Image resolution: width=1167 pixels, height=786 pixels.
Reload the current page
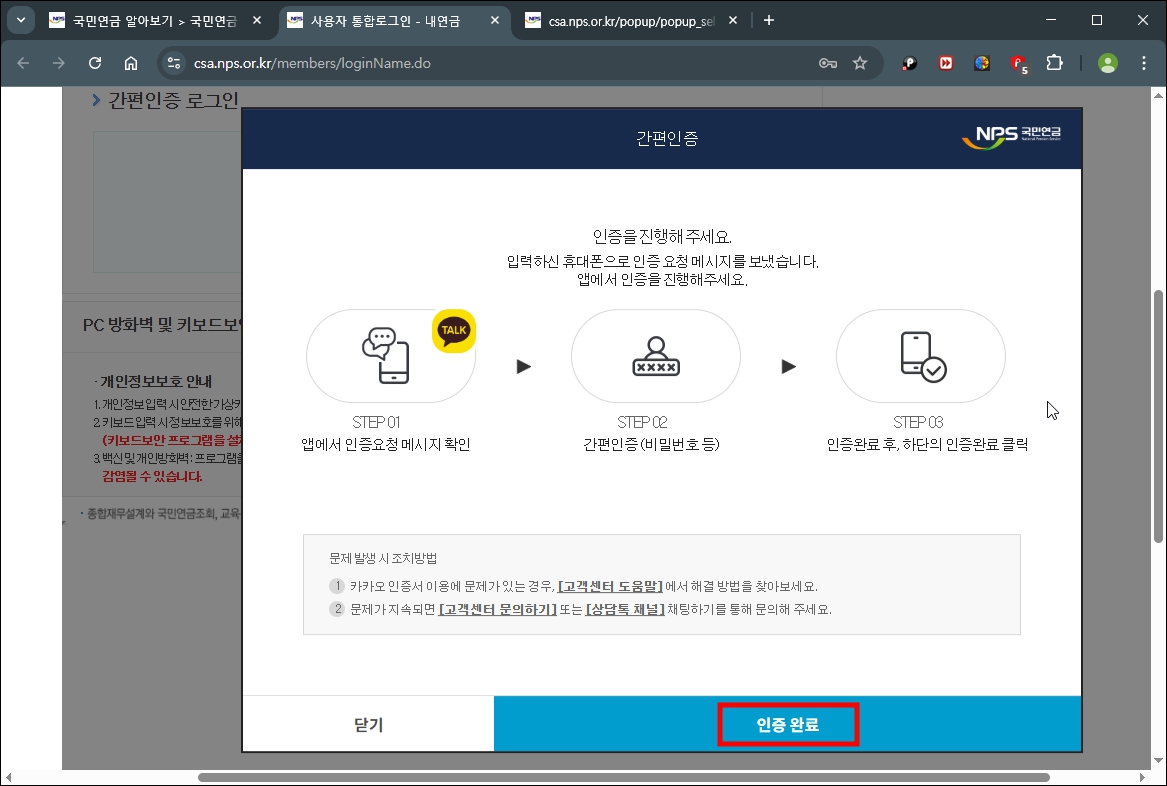pos(95,62)
